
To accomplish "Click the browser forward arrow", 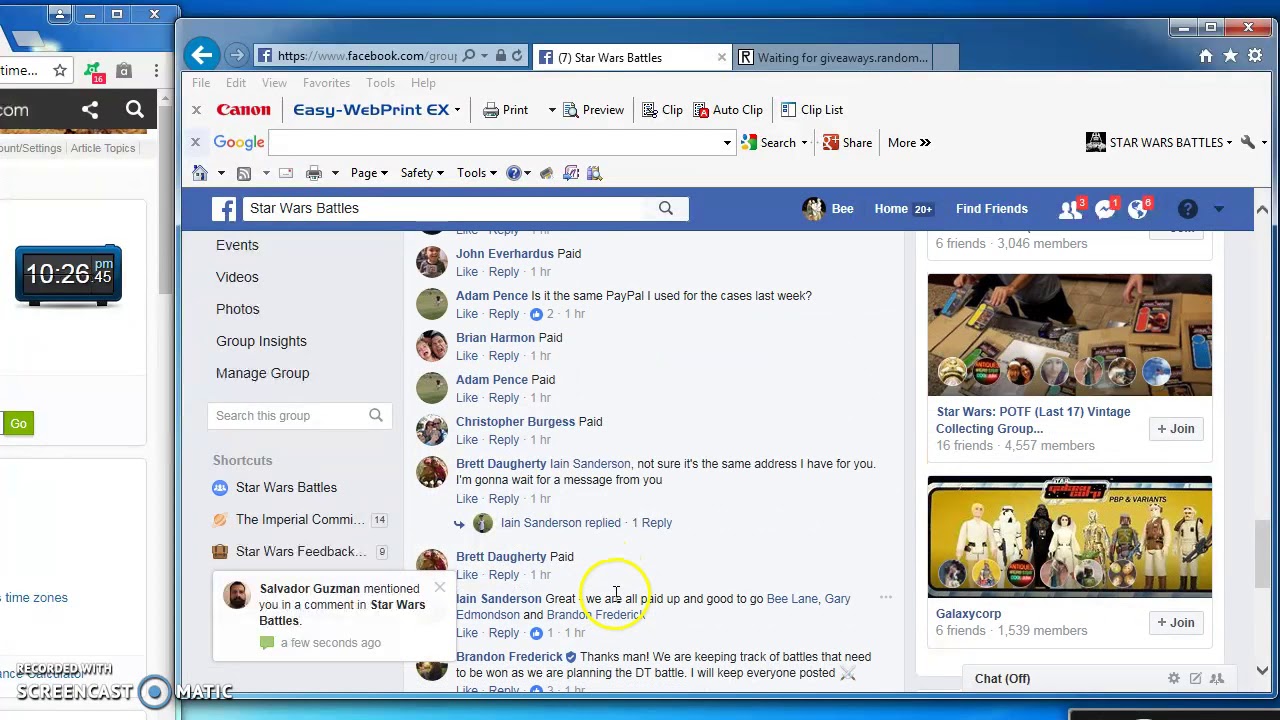I will pos(237,56).
